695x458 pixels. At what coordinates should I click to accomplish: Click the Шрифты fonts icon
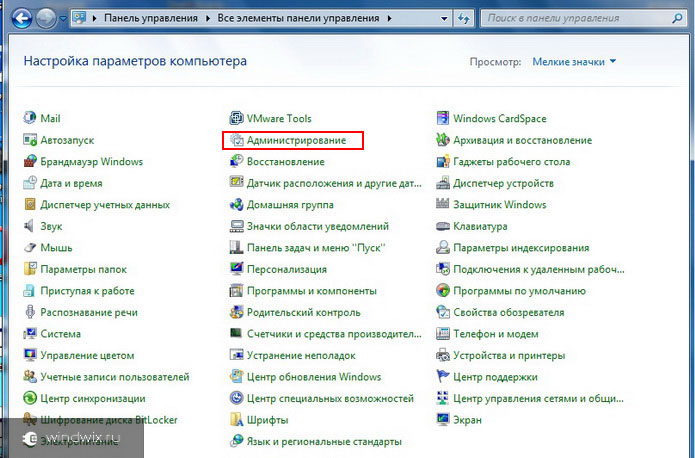click(236, 419)
